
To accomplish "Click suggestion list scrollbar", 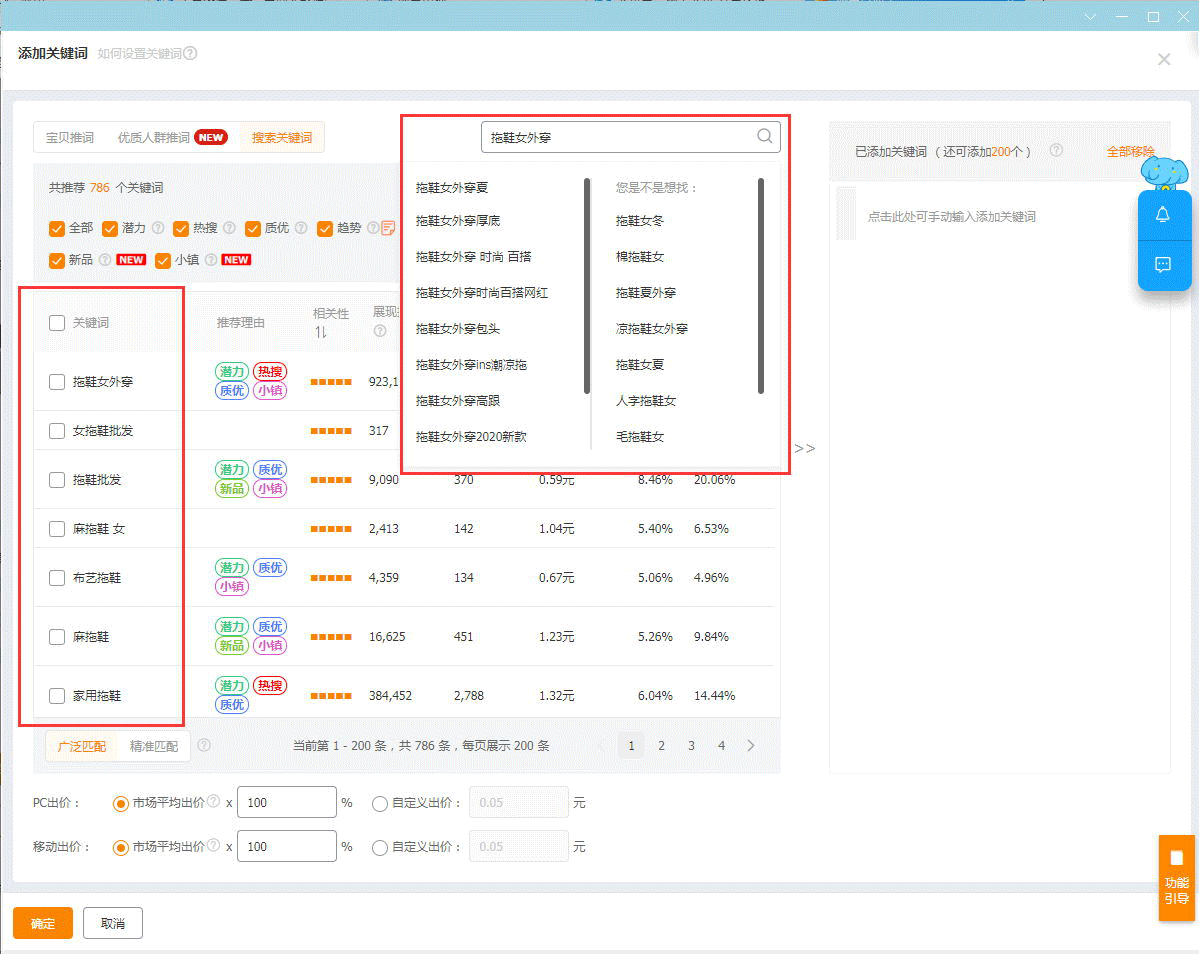I will tap(587, 285).
